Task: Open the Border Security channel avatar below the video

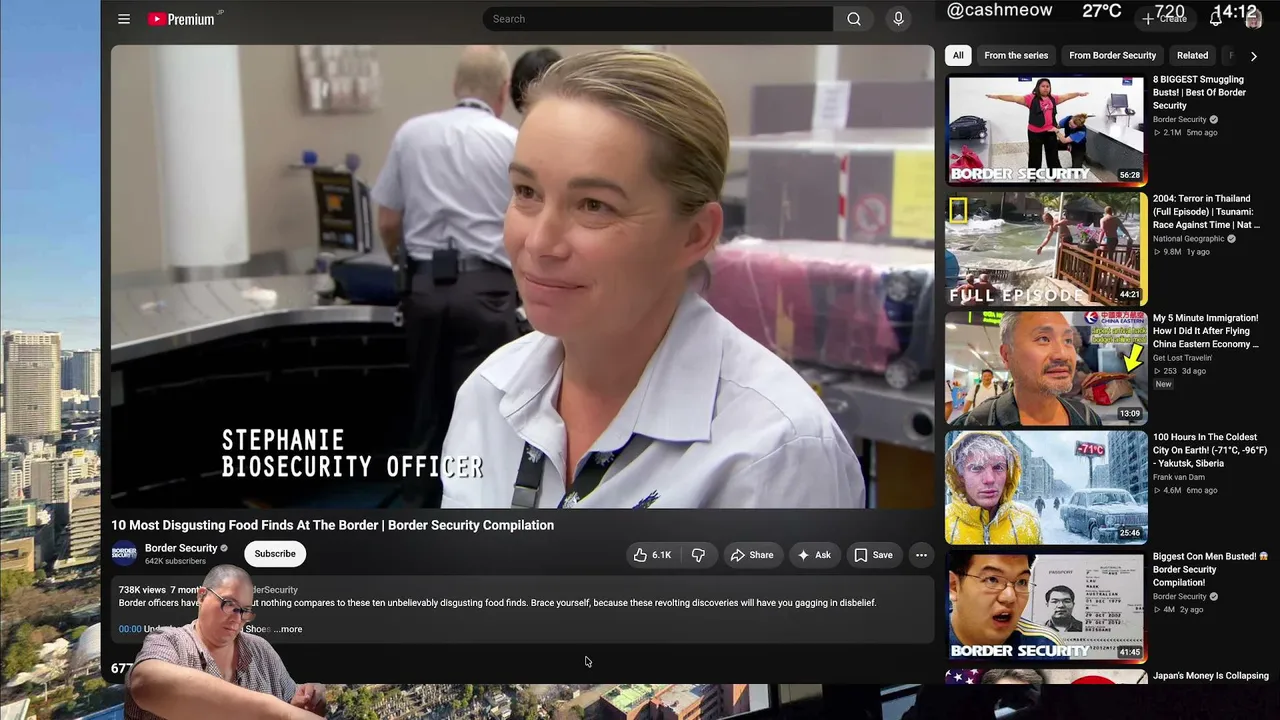Action: 124,554
